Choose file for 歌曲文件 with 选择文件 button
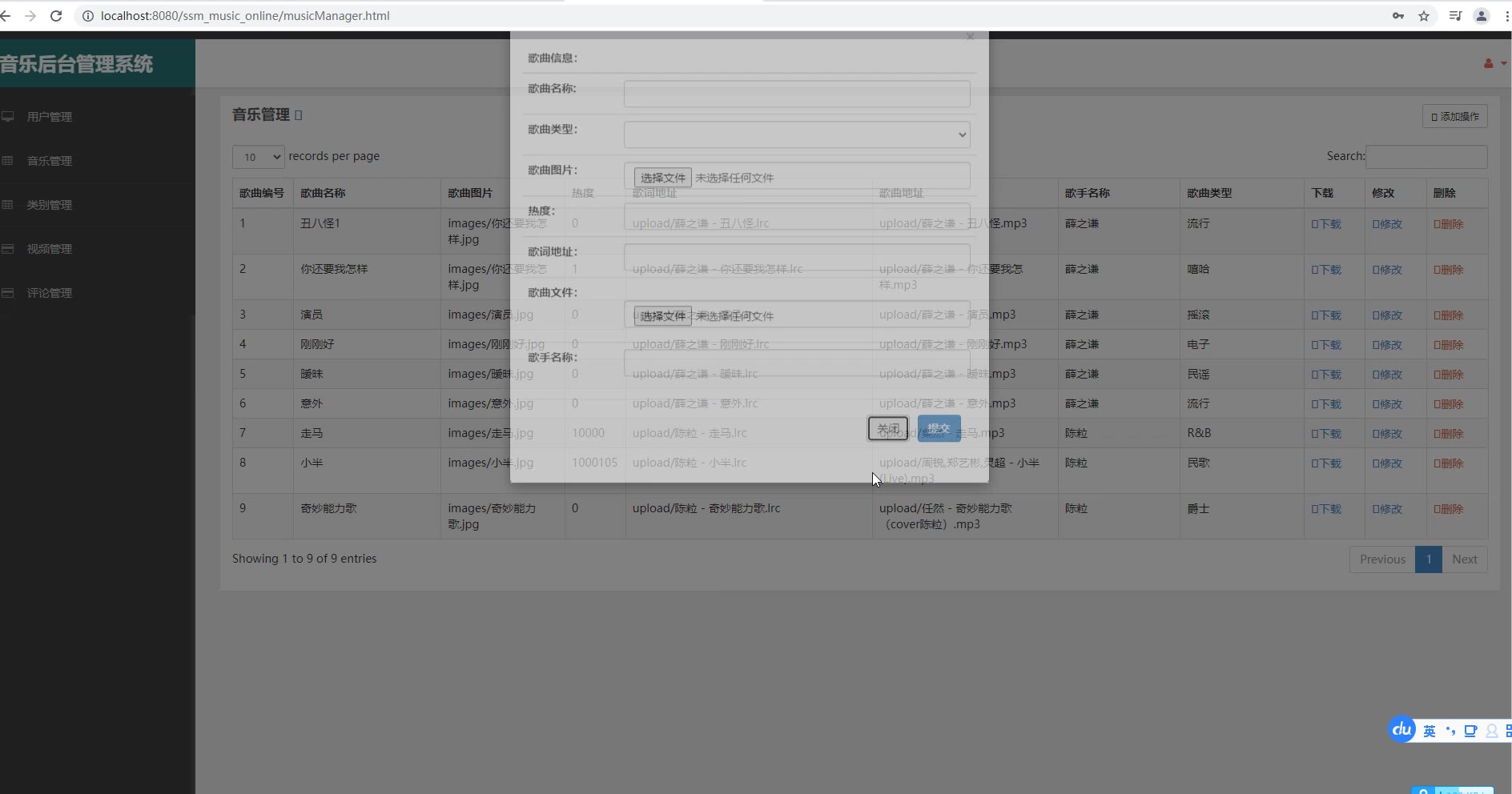Image resolution: width=1512 pixels, height=794 pixels. (x=662, y=316)
